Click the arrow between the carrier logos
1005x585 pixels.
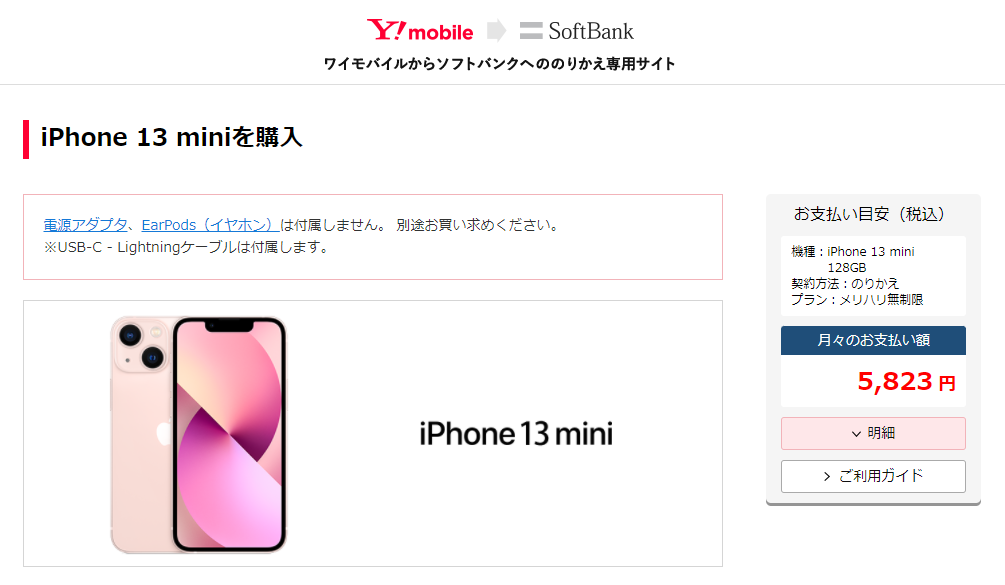click(496, 30)
